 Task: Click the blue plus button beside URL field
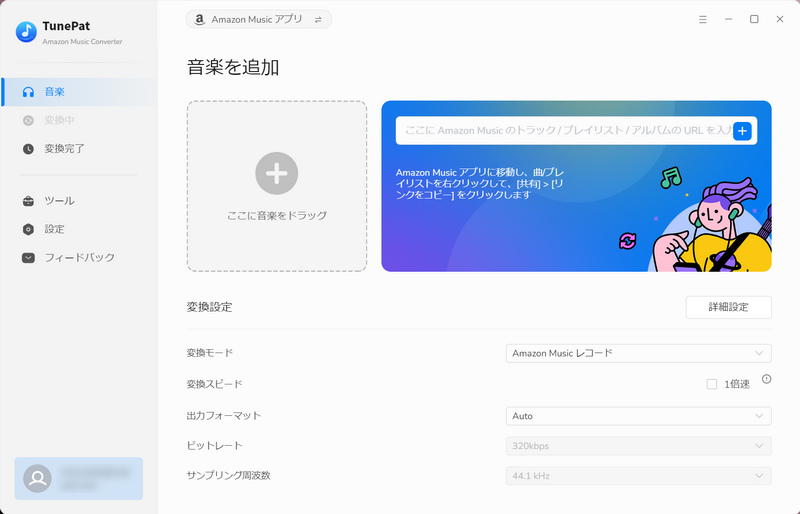click(742, 131)
